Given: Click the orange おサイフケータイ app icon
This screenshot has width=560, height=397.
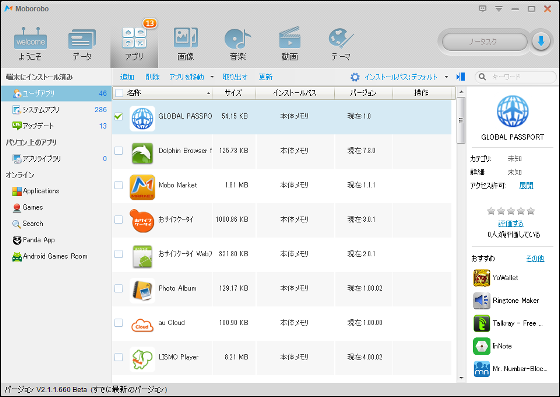Looking at the screenshot, I should pyautogui.click(x=142, y=221).
